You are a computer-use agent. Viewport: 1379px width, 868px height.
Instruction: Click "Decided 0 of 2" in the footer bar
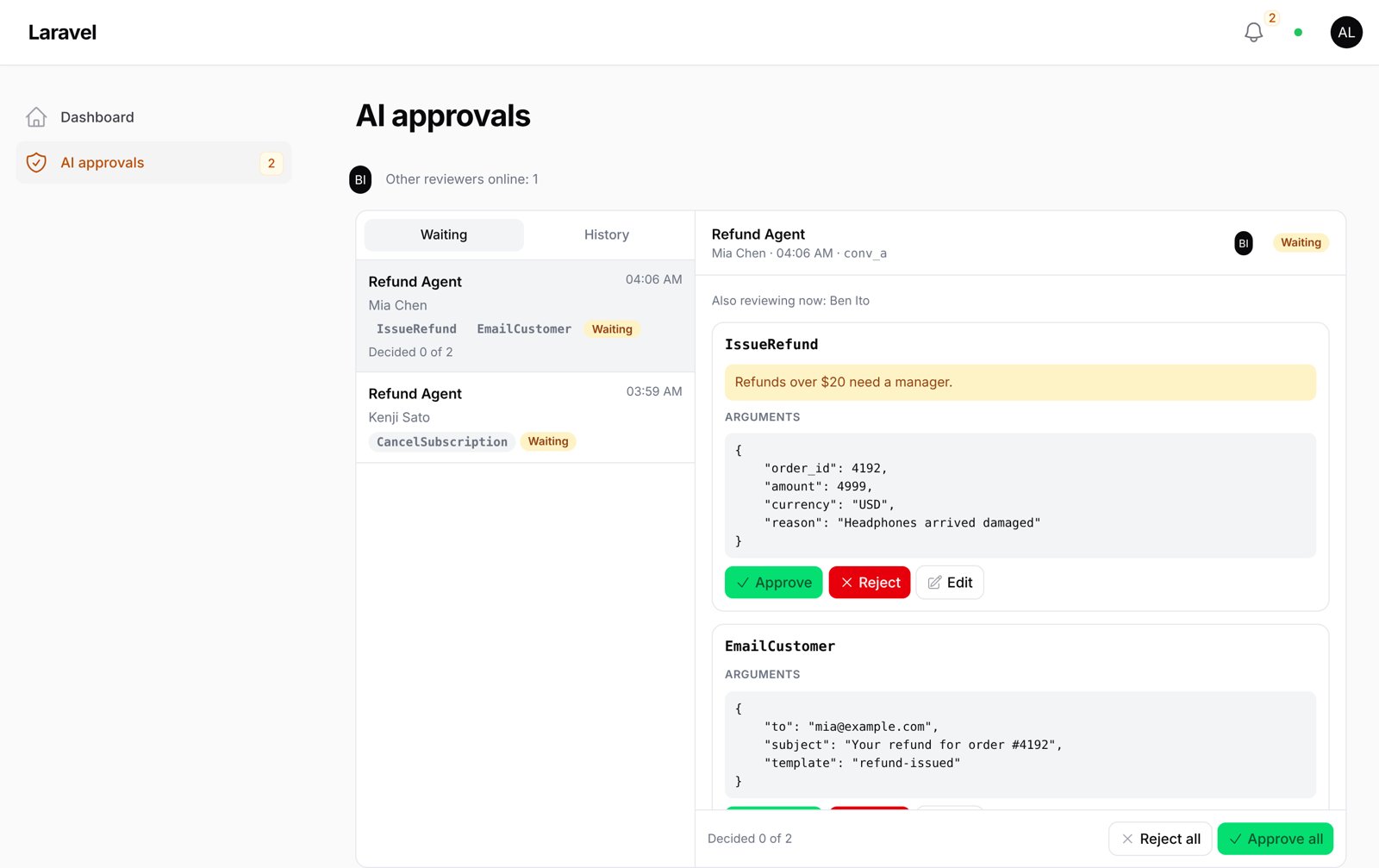click(x=750, y=839)
